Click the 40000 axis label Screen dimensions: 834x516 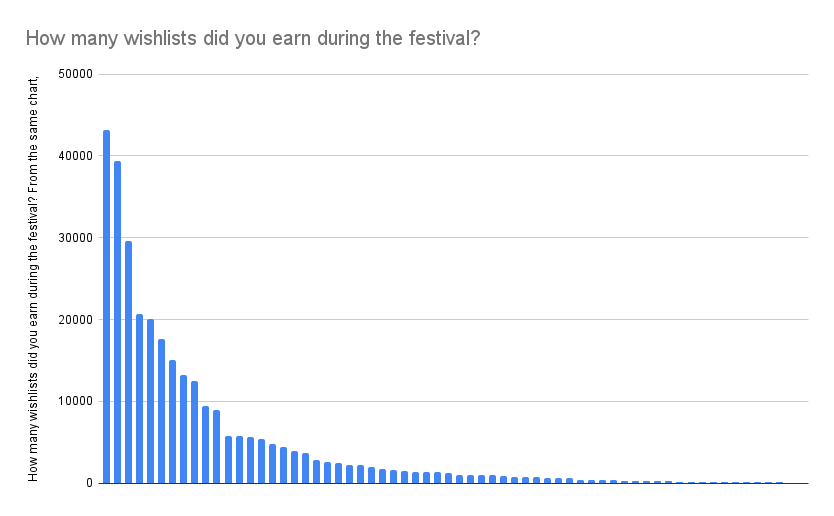[76, 156]
